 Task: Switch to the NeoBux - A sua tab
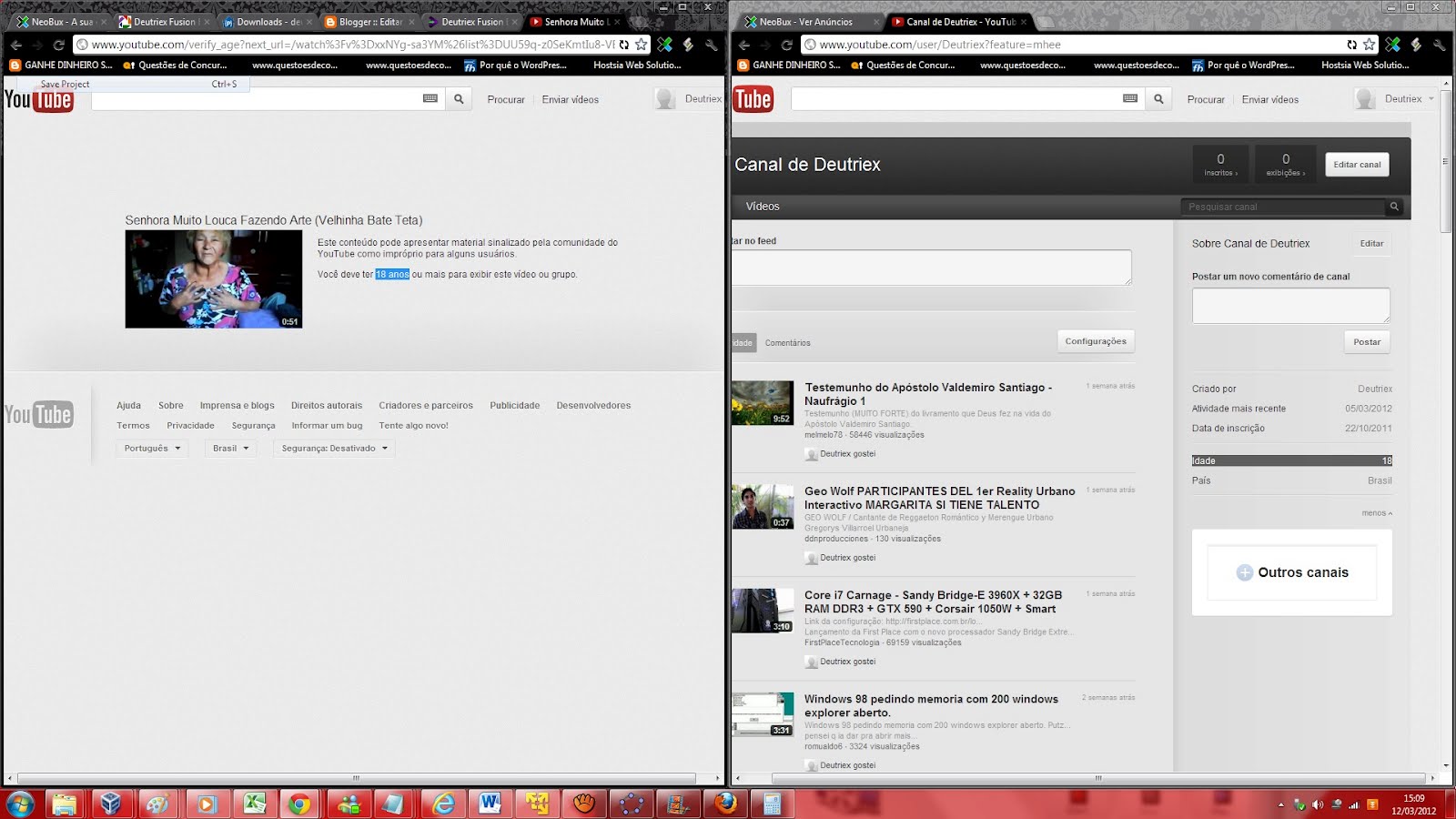click(x=62, y=22)
